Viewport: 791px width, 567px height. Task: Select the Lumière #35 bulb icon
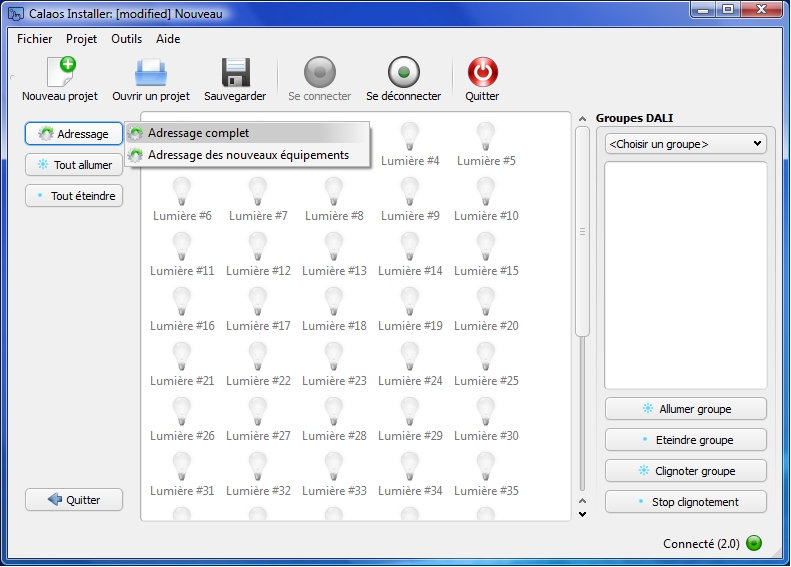click(486, 467)
